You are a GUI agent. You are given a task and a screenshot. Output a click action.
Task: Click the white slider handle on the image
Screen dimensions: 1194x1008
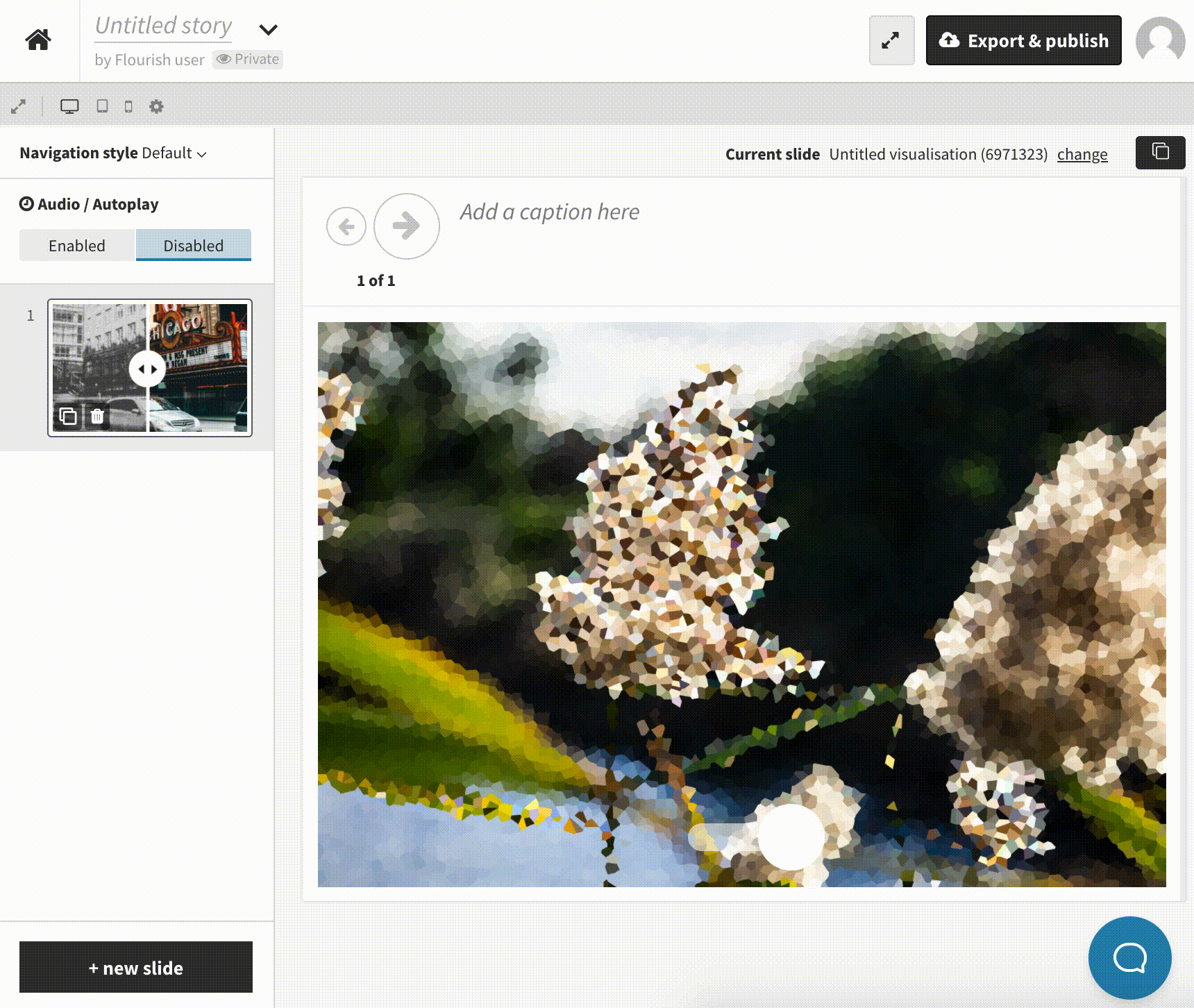791,837
